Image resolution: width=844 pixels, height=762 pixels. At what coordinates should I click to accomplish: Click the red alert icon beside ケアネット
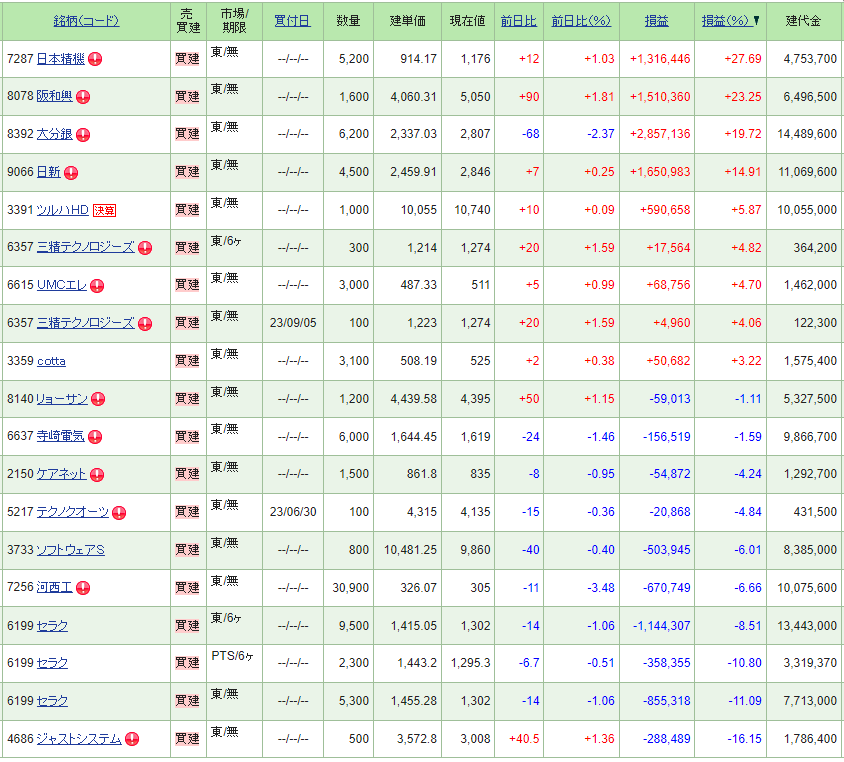97,475
